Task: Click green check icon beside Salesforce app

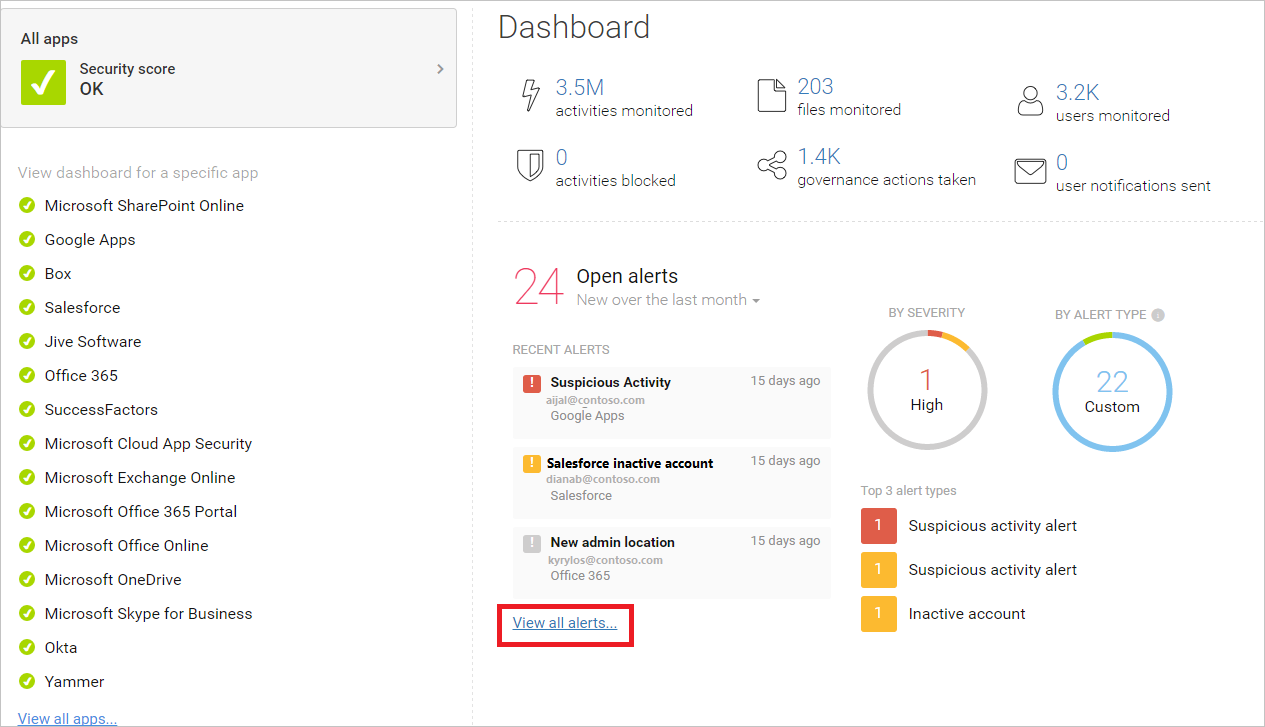Action: pos(27,307)
